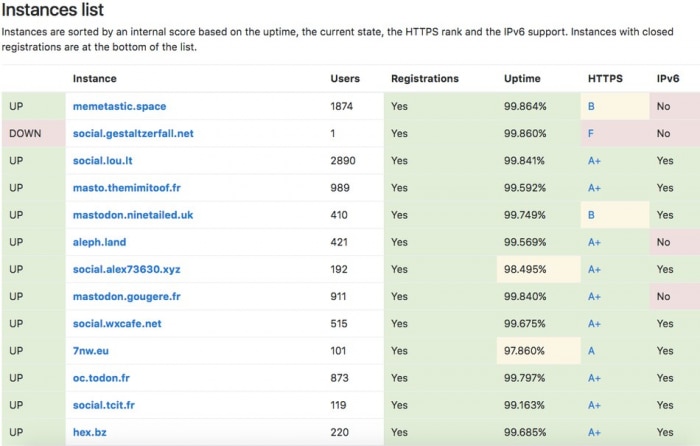Screen dimensions: 700x446
Task: Open the social.alex73630.xyz instance link
Action: click(x=126, y=270)
